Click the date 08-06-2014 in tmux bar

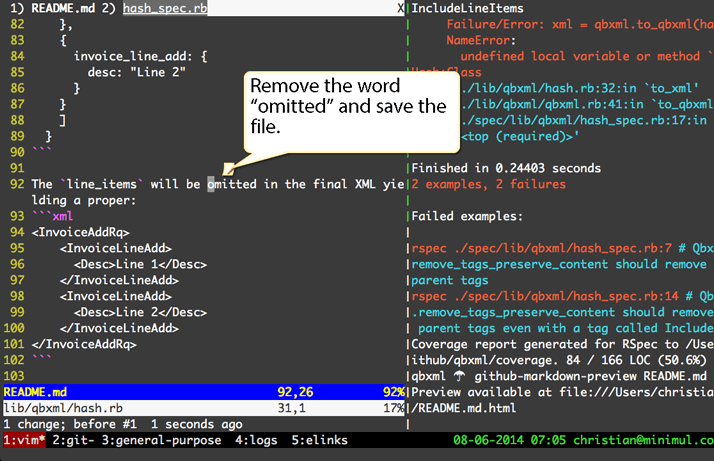[x=488, y=440]
